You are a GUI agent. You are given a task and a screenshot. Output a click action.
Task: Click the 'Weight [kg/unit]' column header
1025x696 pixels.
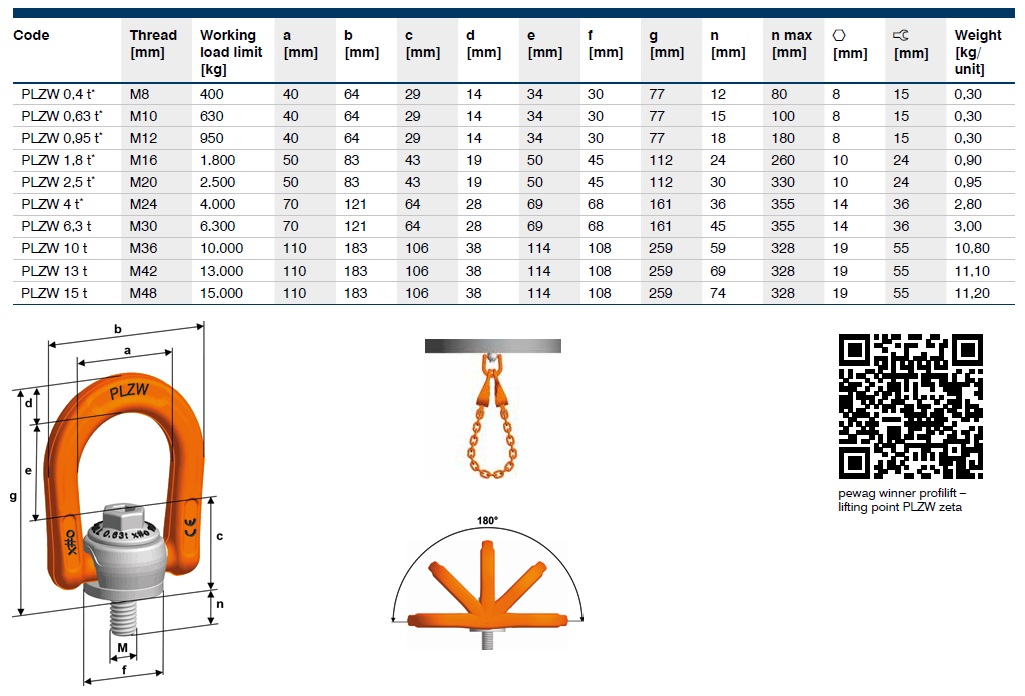pyautogui.click(x=977, y=52)
